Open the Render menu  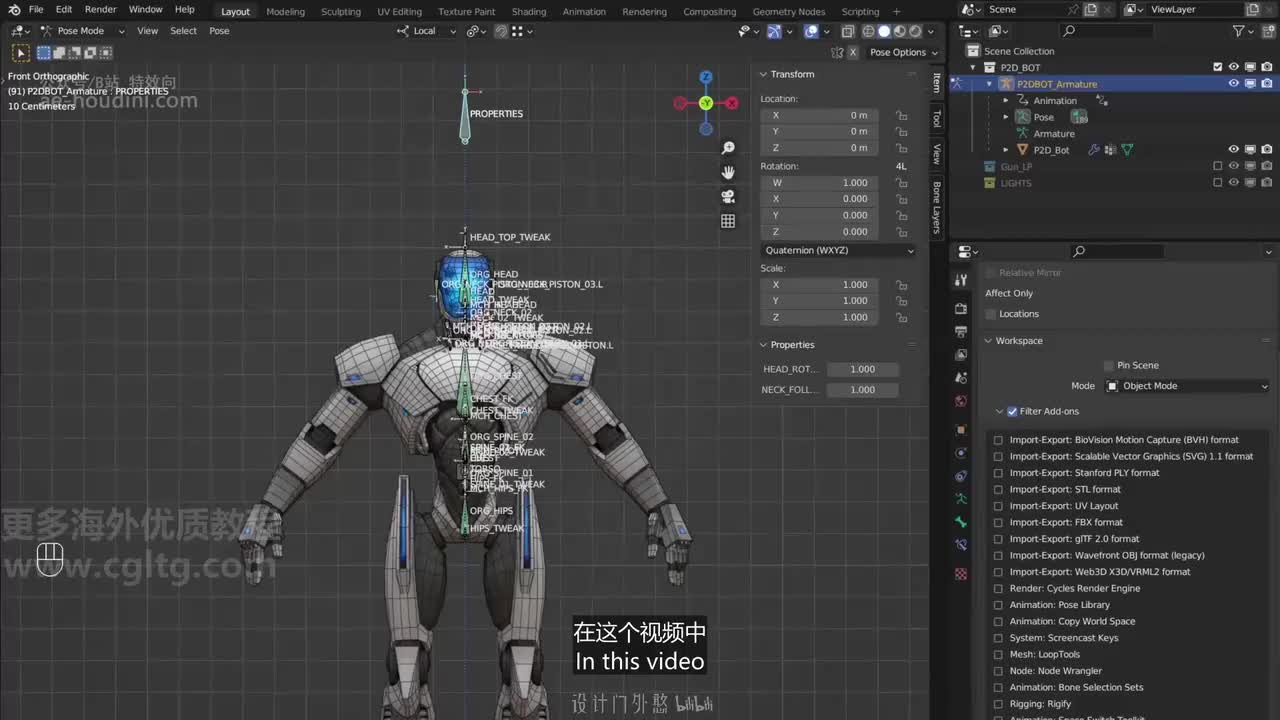click(100, 10)
